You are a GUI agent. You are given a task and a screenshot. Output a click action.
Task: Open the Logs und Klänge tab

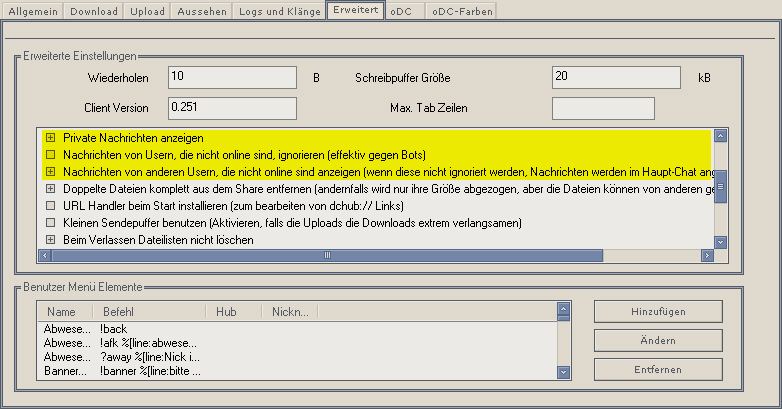279,11
